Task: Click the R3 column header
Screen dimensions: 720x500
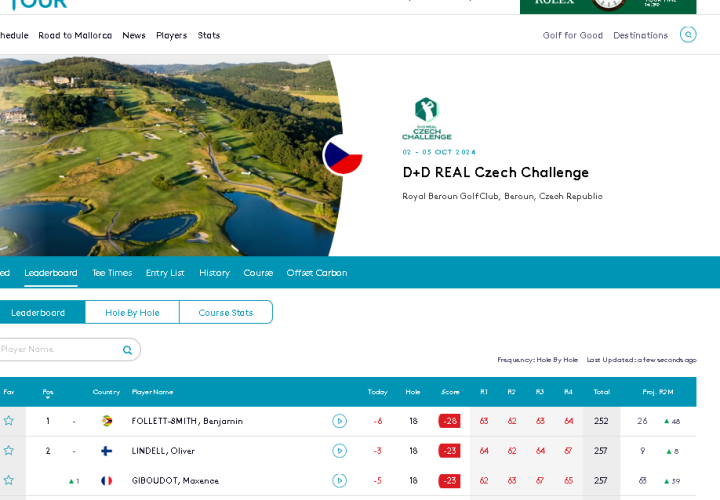Action: (540, 392)
